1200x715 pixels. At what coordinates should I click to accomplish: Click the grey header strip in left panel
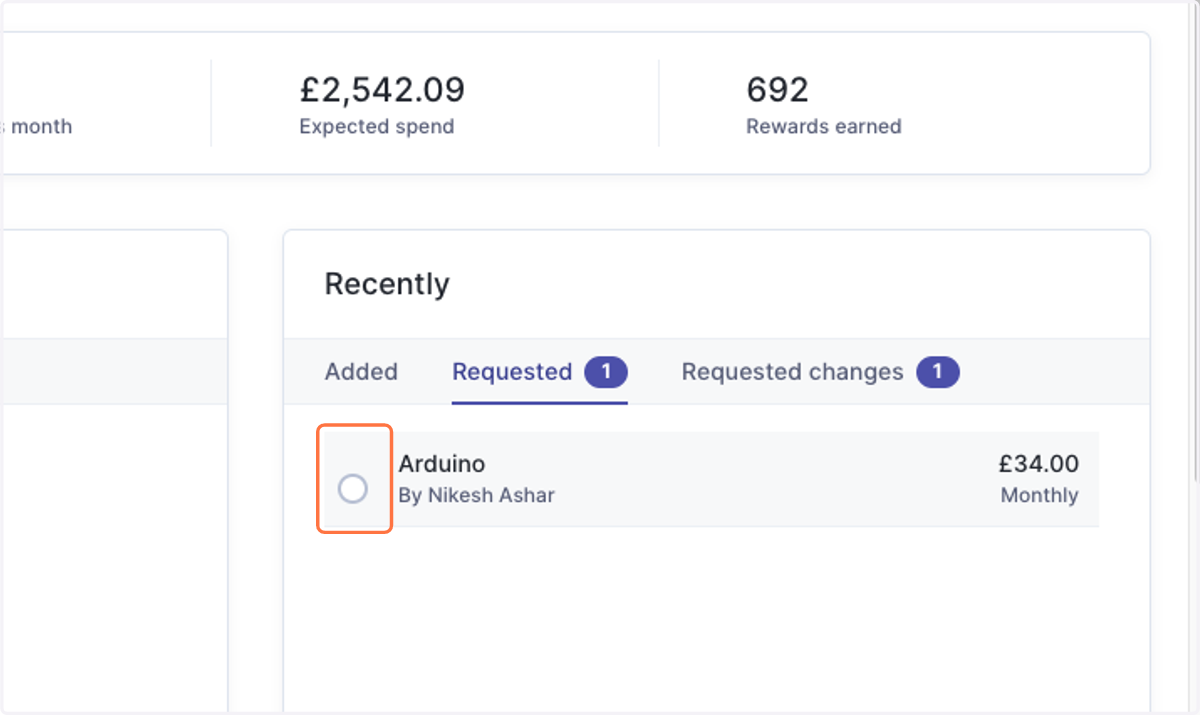pyautogui.click(x=114, y=372)
